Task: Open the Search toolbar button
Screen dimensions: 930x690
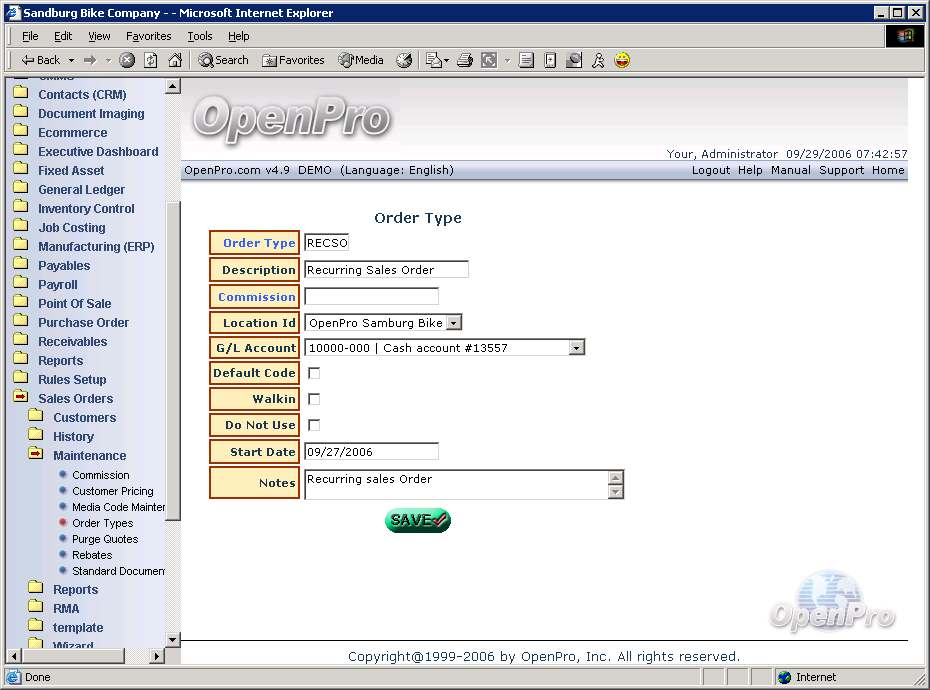Action: pos(223,60)
